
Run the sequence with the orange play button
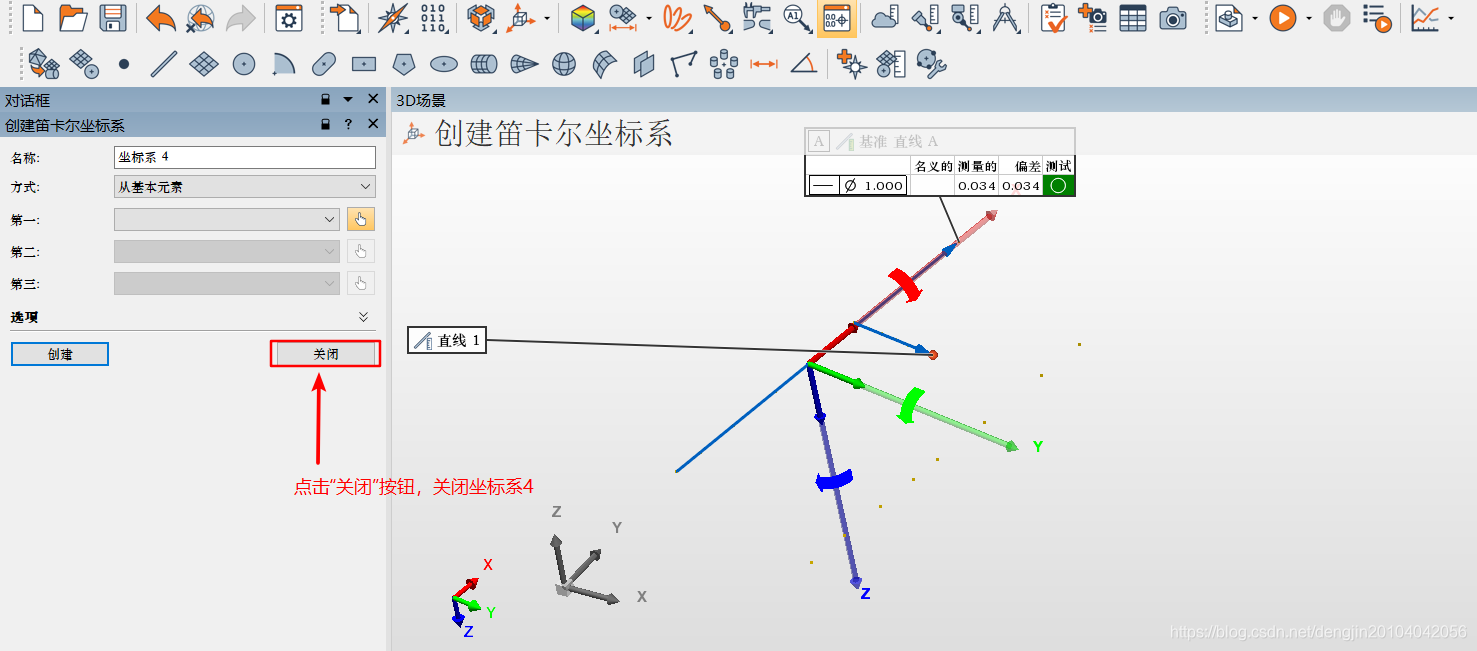pyautogui.click(x=1283, y=17)
